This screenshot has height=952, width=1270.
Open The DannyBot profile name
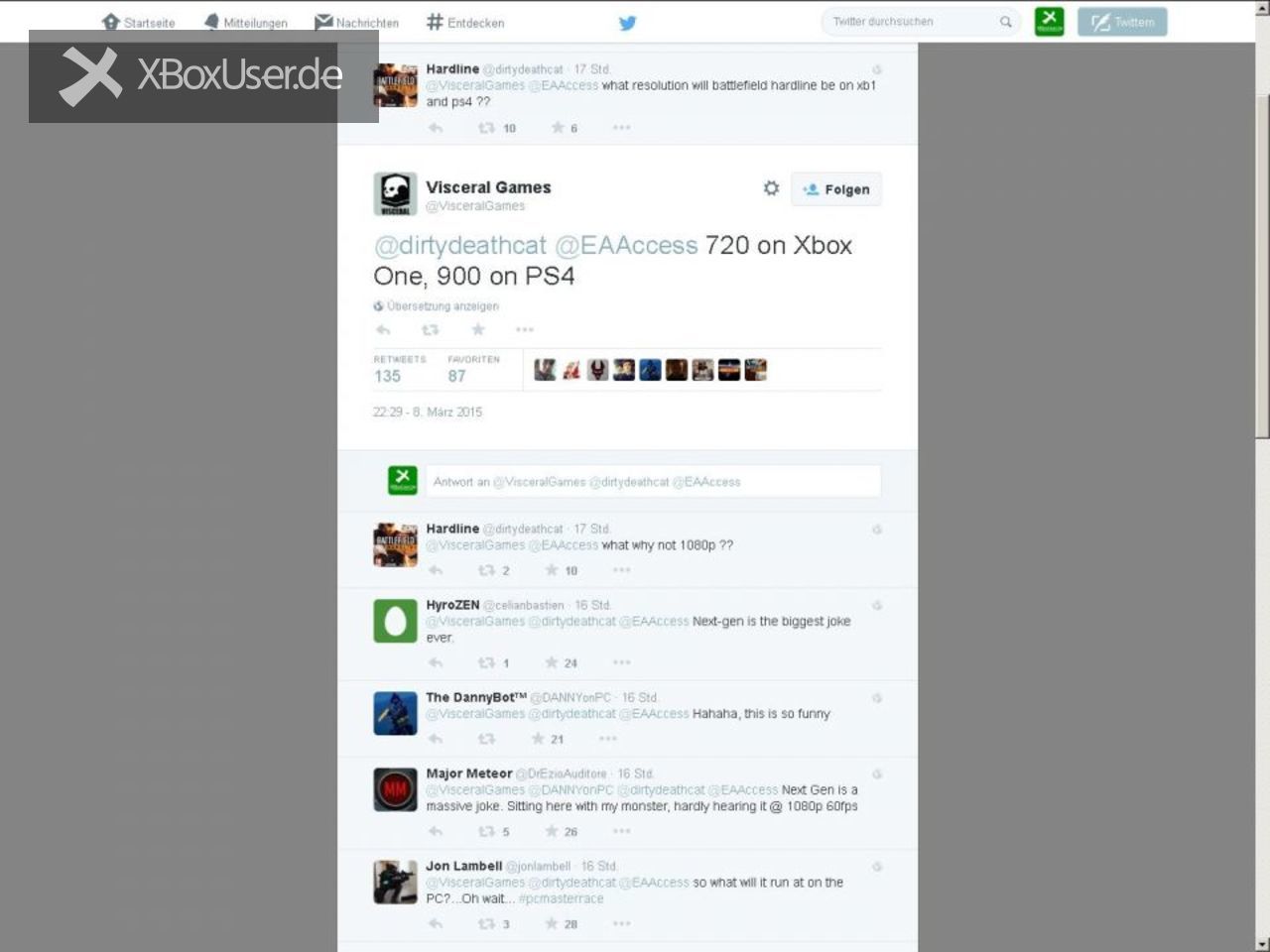pos(476,697)
